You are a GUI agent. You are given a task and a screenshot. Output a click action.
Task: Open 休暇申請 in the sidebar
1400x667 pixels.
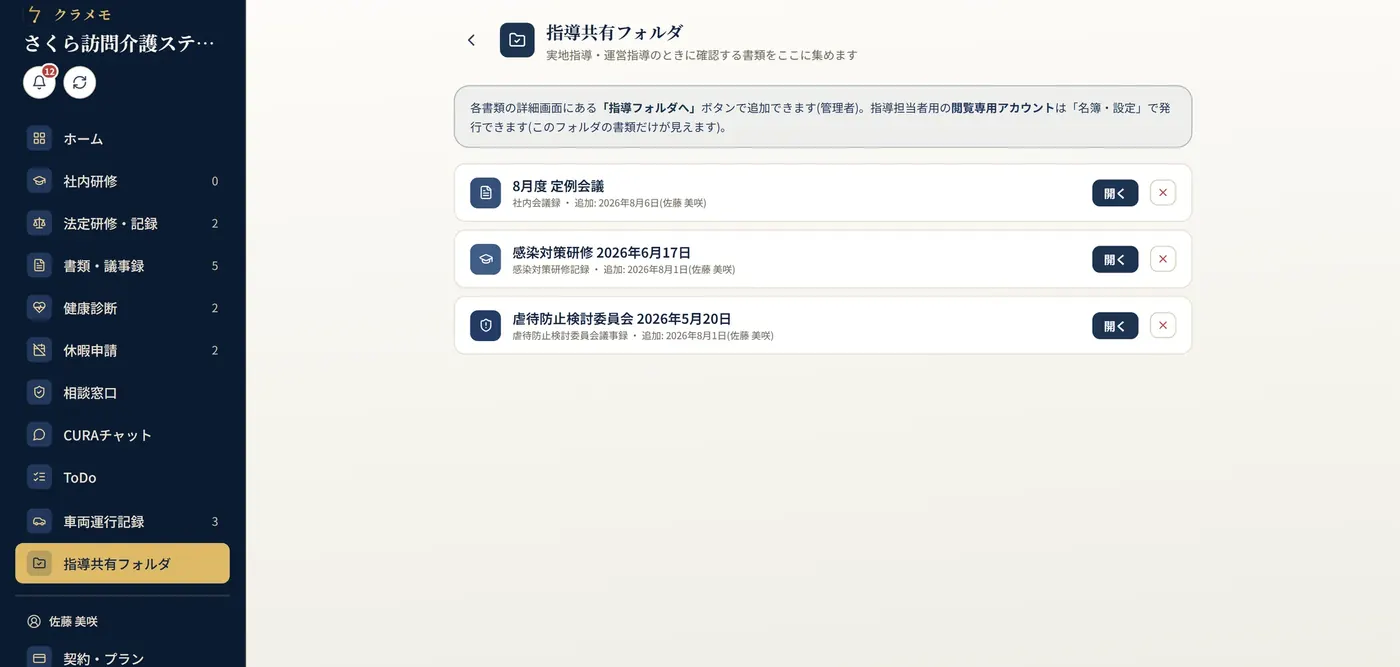(x=123, y=350)
